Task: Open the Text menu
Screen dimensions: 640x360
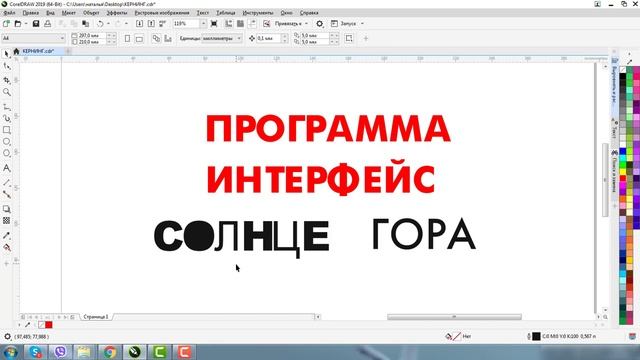Action: 202,13
